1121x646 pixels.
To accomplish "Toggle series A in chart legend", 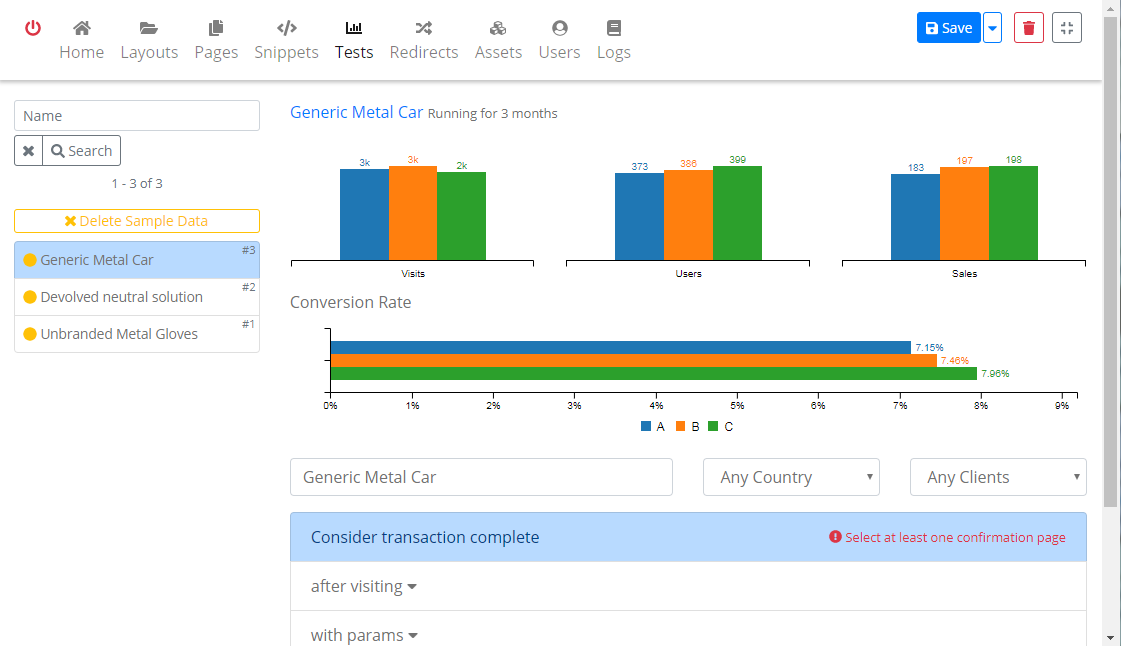I will (x=652, y=427).
